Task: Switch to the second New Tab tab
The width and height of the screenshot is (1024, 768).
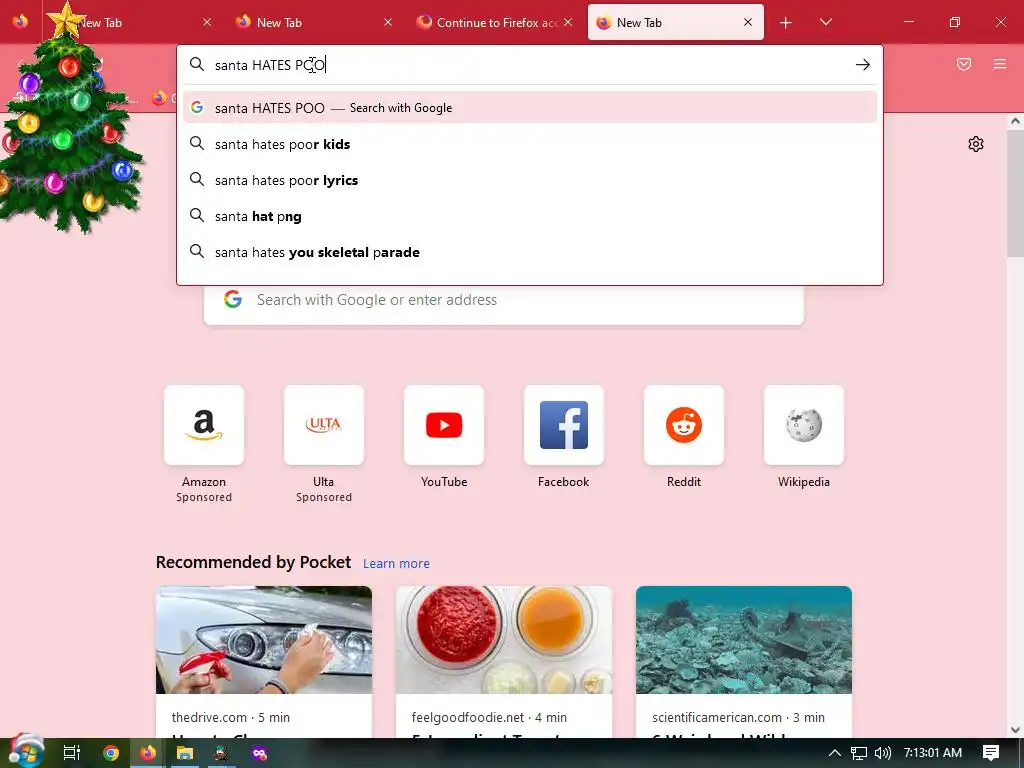Action: coord(313,22)
